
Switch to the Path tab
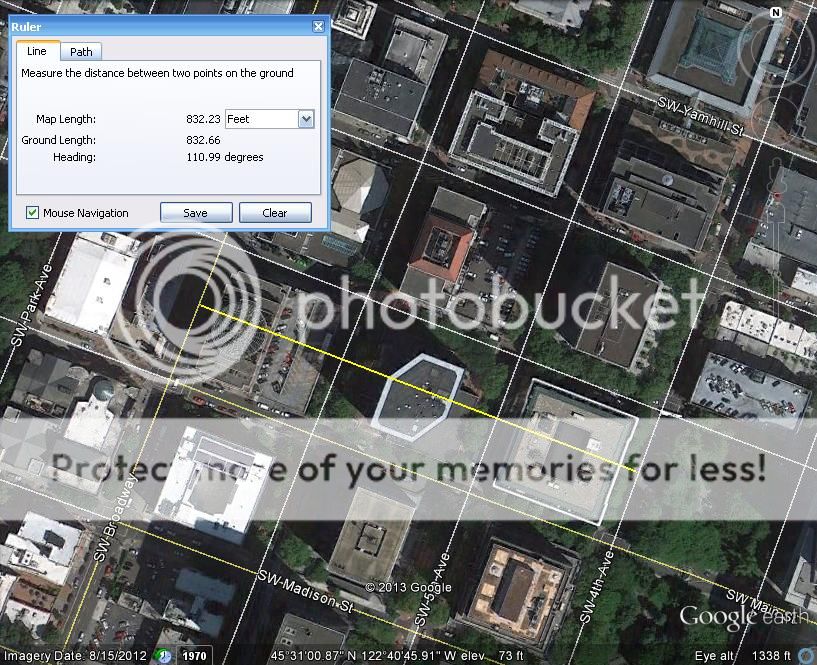(x=81, y=52)
